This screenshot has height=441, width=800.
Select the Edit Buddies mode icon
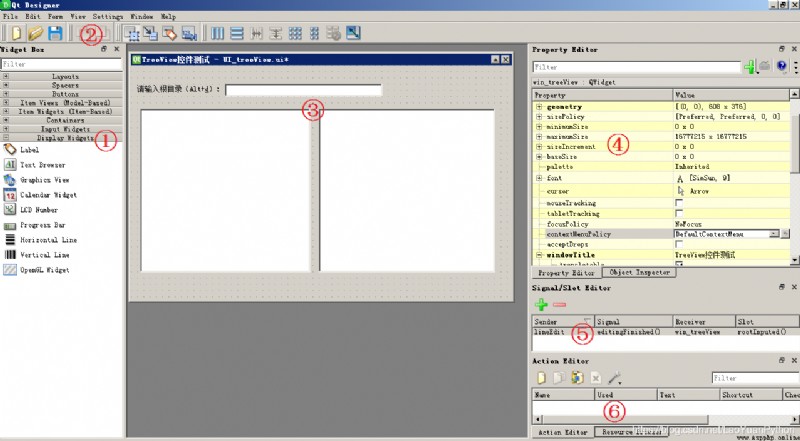pos(169,34)
